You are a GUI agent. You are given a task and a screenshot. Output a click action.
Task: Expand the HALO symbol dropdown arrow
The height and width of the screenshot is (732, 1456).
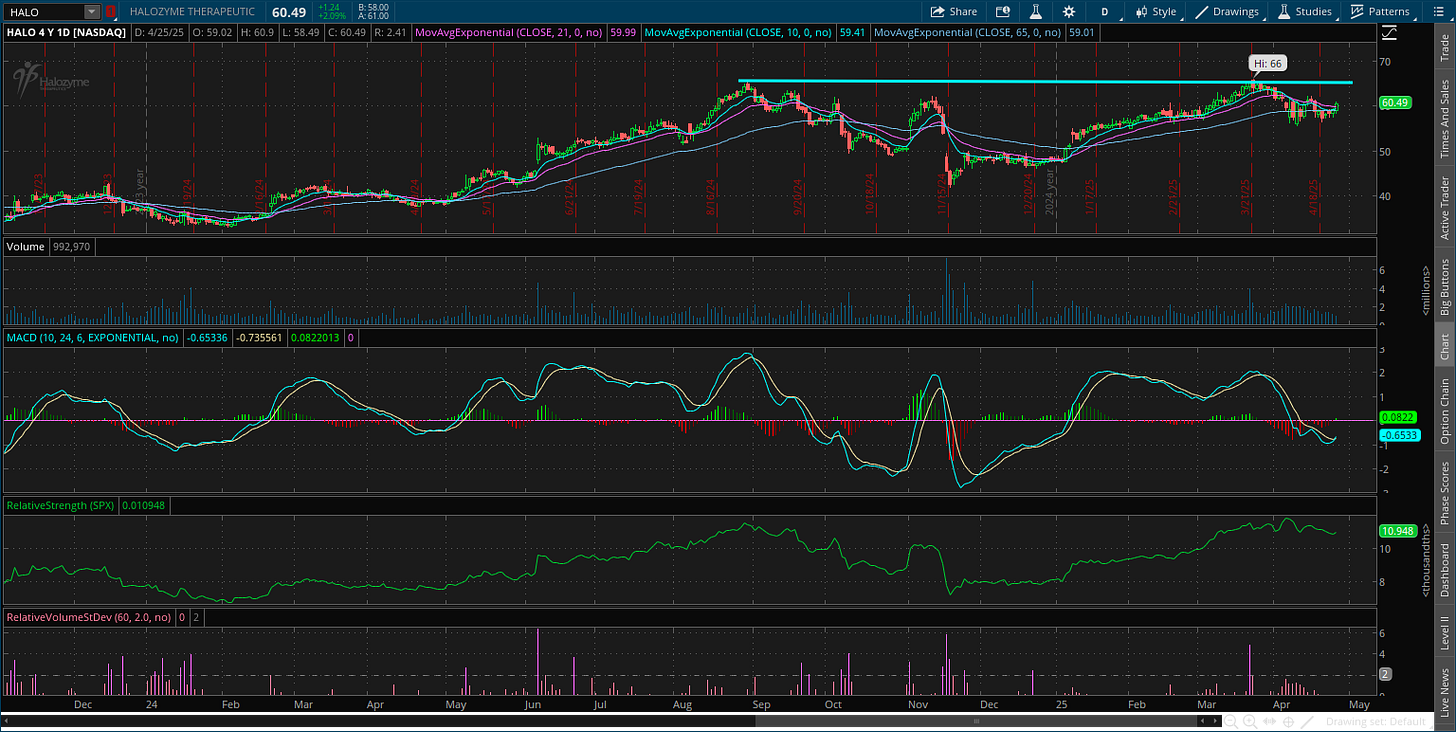(x=92, y=12)
